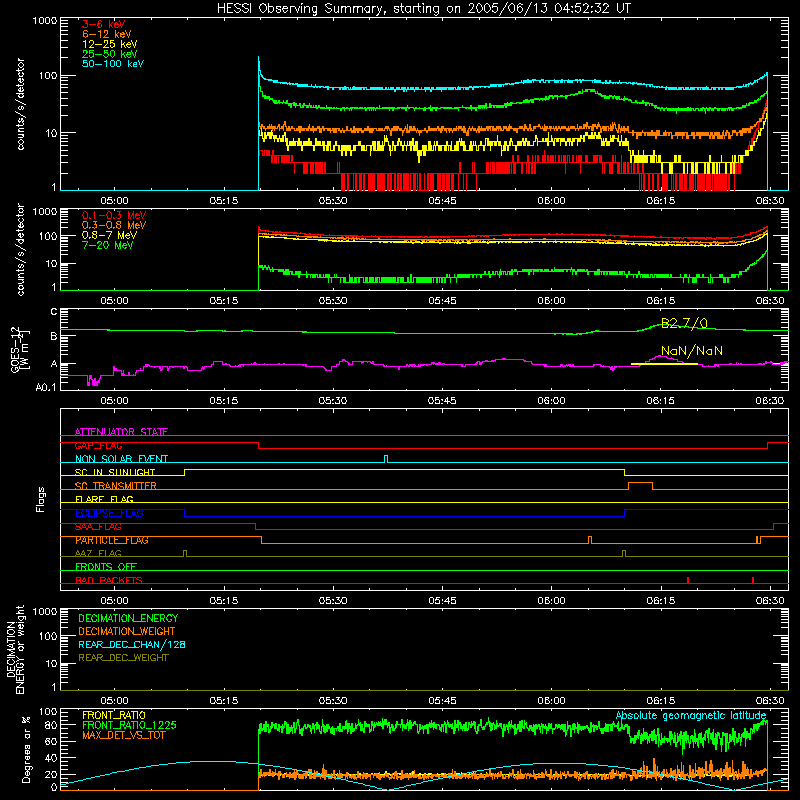
Task: Click the HESSI Observing Summary title text
Action: 423,9
